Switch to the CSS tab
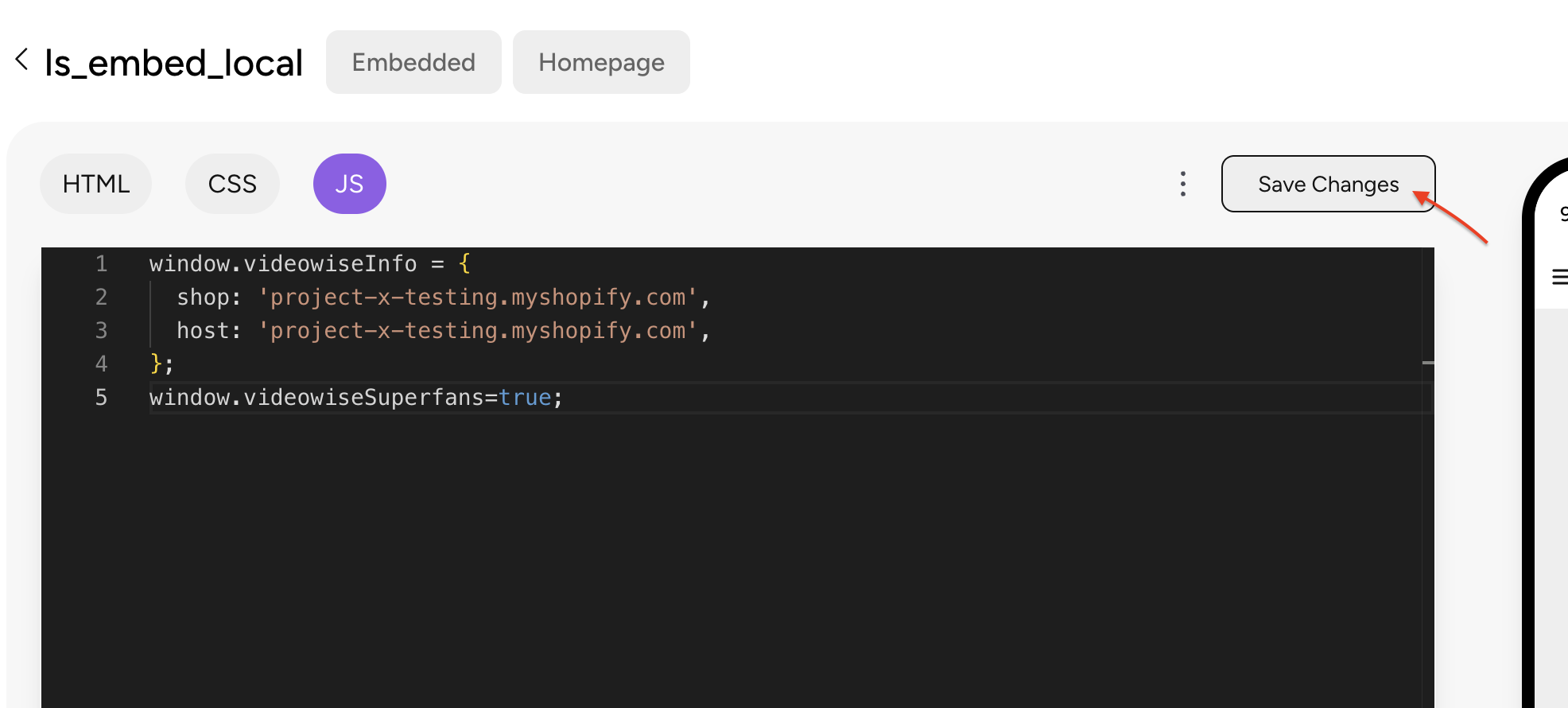 pyautogui.click(x=232, y=184)
